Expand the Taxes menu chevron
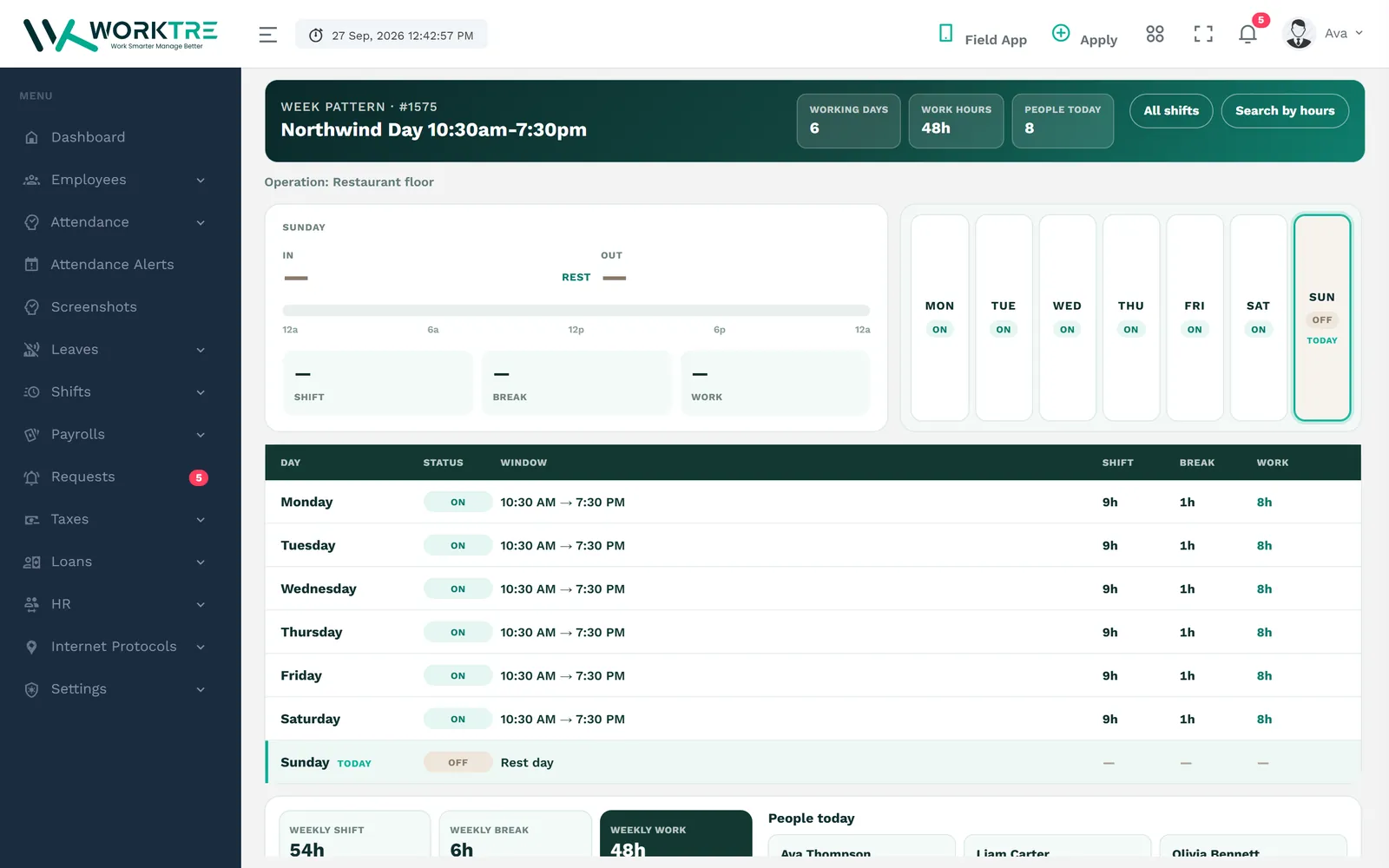1389x868 pixels. pyautogui.click(x=201, y=520)
